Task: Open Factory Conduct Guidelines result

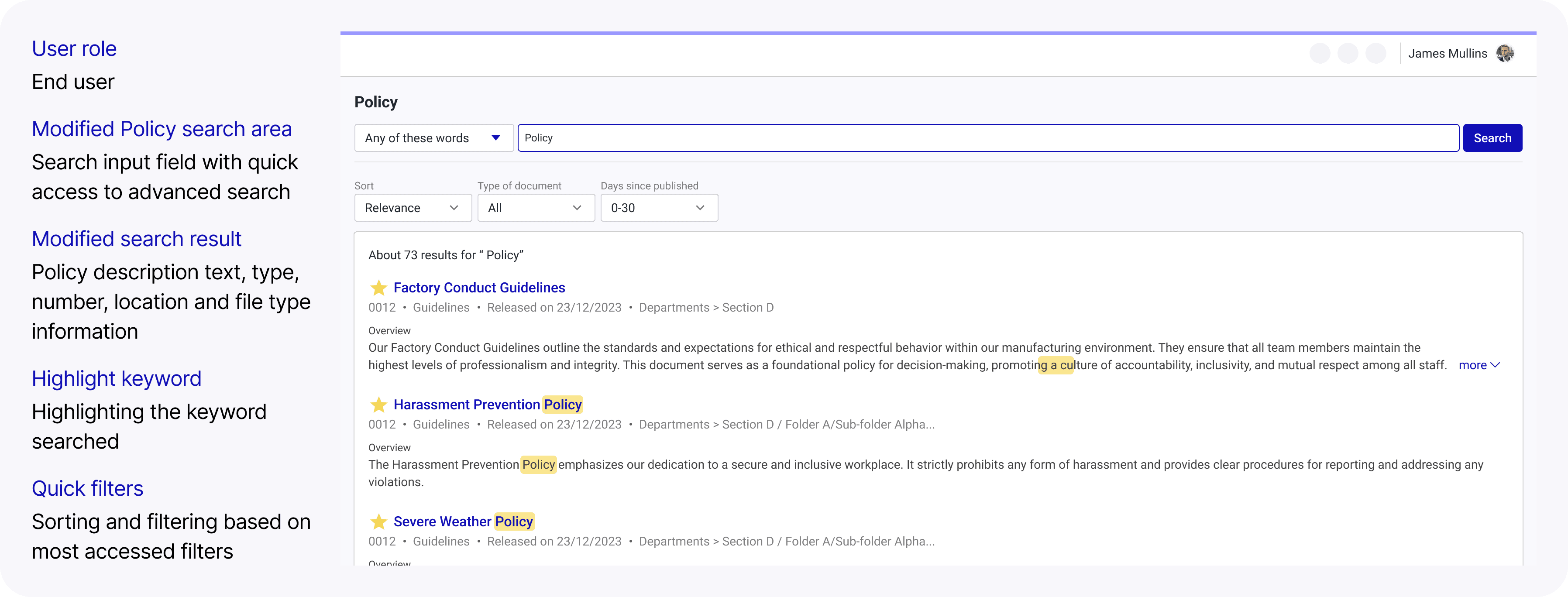Action: (479, 287)
